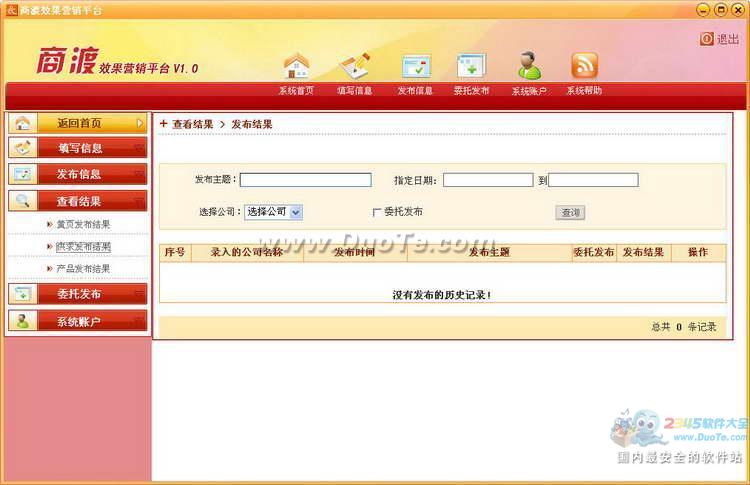The image size is (750, 485).
Task: Click the 发布信息 toolbar icon
Action: [416, 66]
